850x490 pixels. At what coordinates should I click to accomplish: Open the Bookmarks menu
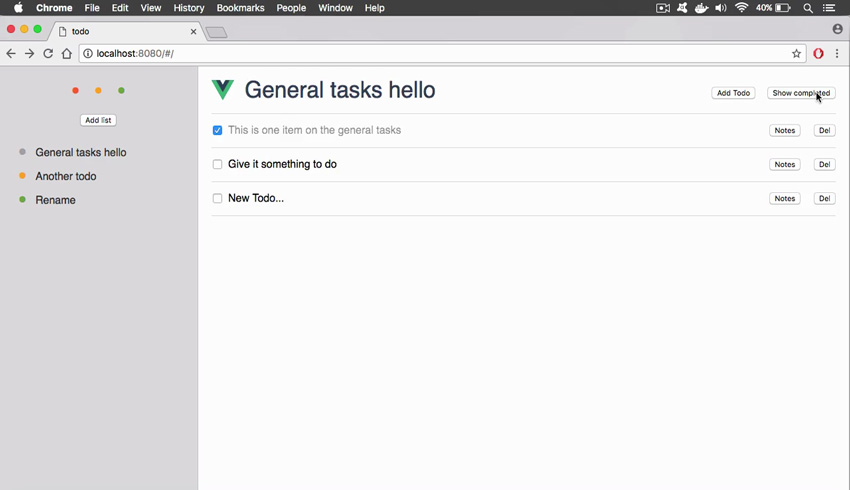tap(240, 8)
